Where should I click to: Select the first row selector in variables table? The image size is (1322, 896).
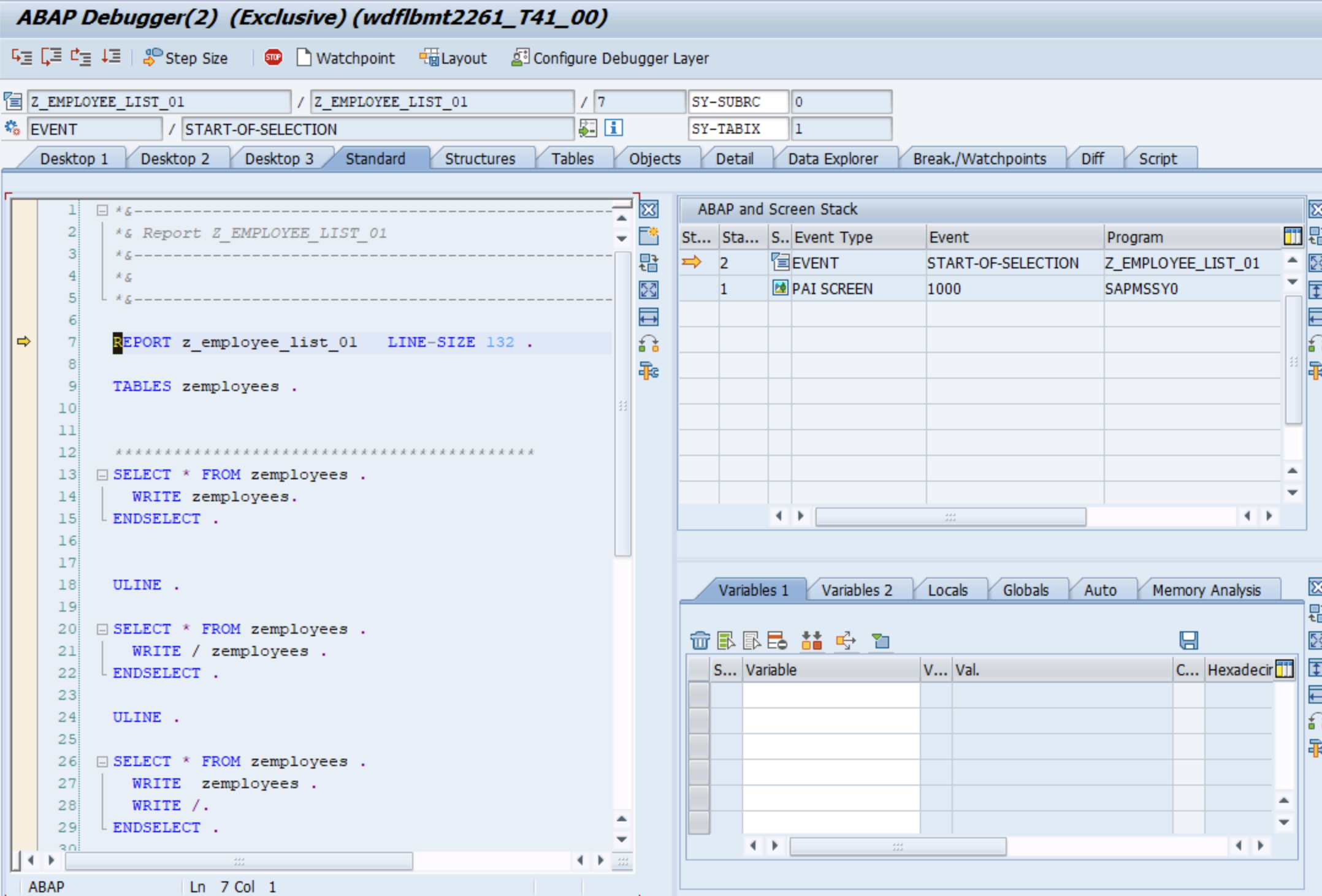(x=698, y=696)
